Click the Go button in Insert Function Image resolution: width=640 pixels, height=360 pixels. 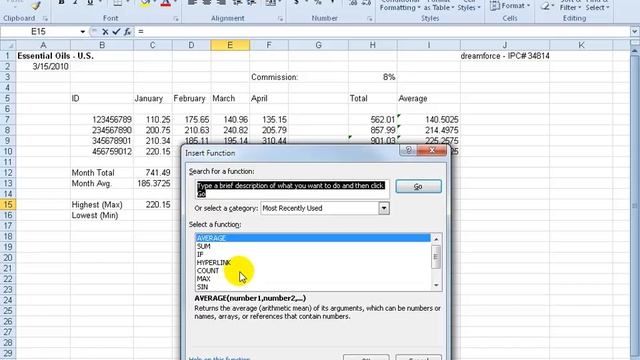418,187
